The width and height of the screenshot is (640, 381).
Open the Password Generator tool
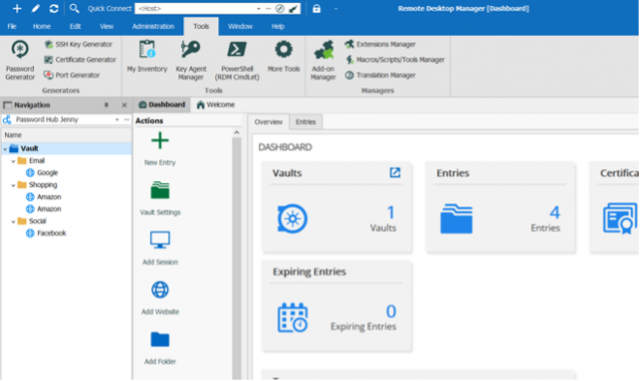(20, 60)
